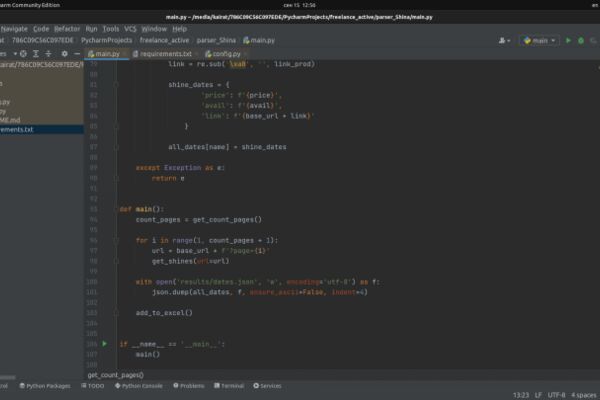Click the run gutter arrow beside if __name__ line
The image size is (600, 400).
coord(104,344)
